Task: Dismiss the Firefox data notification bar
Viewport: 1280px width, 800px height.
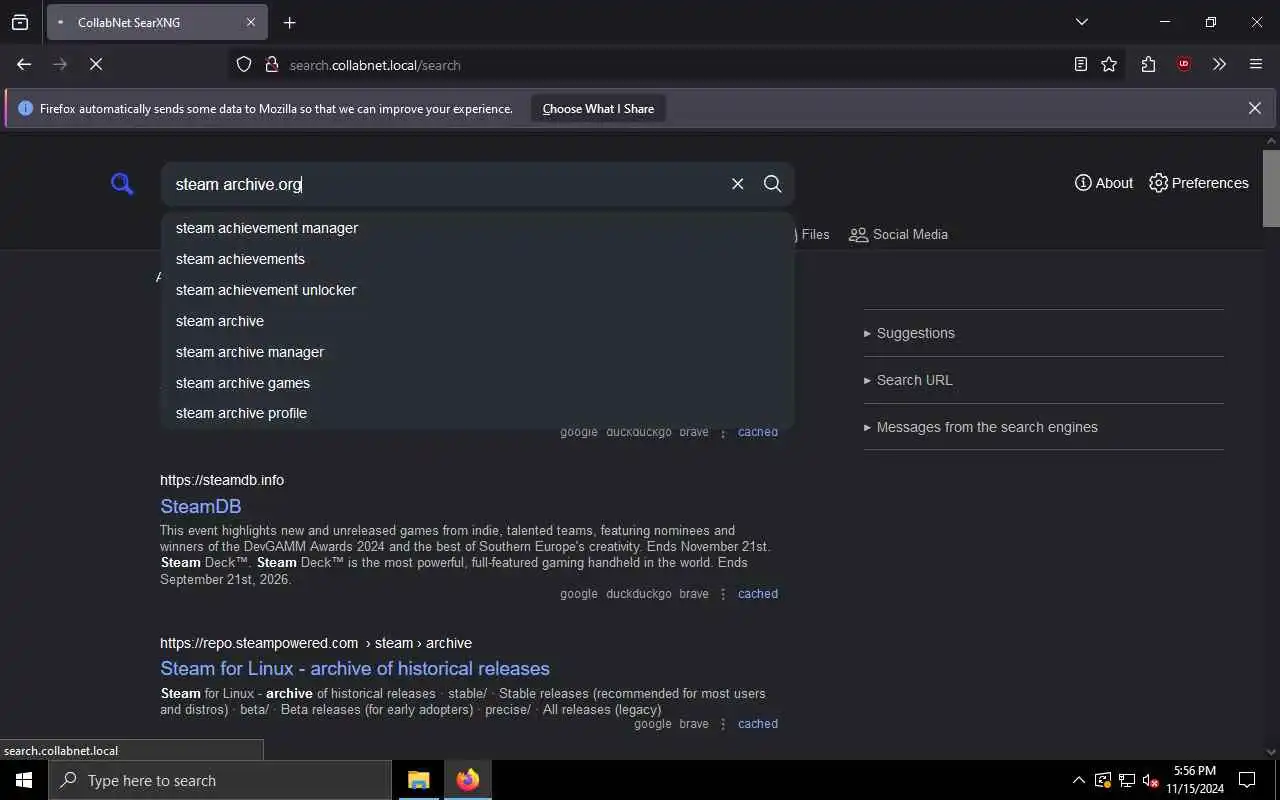Action: tap(1255, 108)
